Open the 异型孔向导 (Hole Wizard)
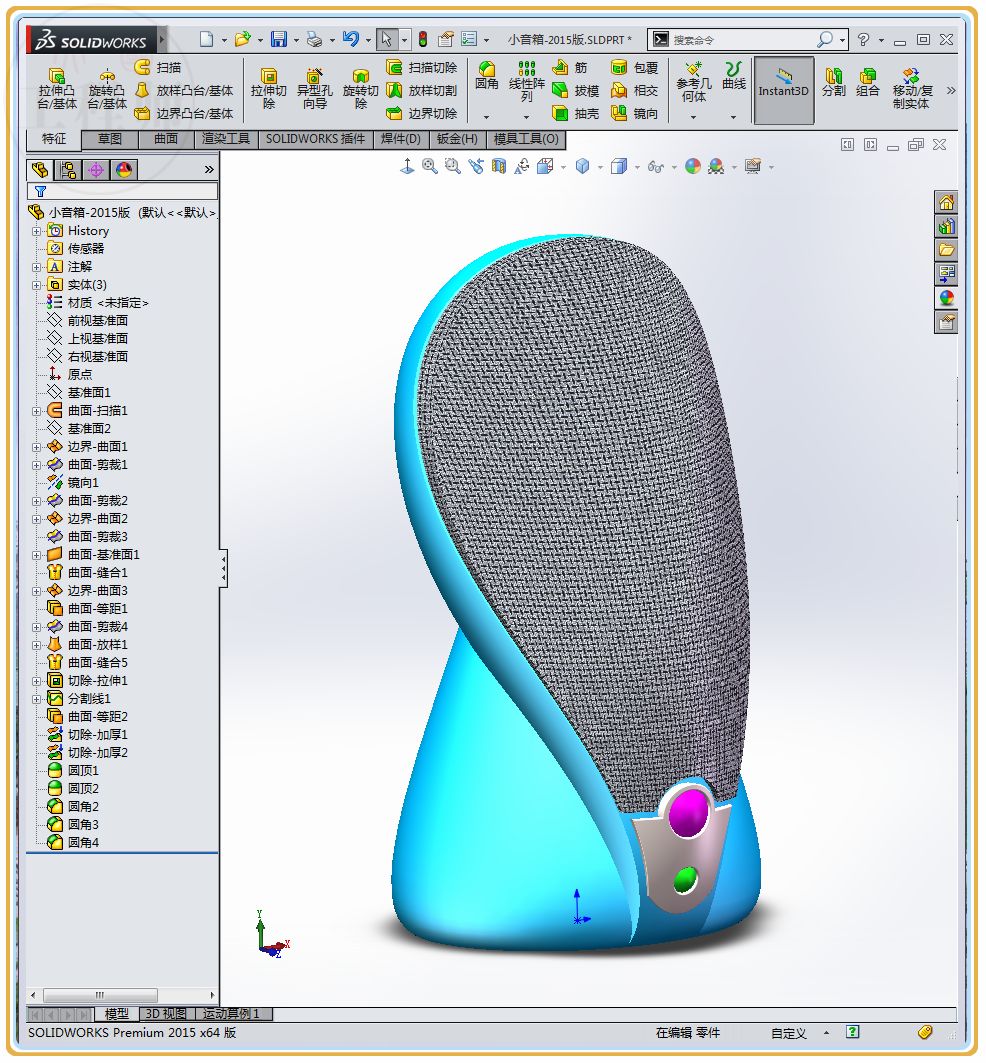Image resolution: width=986 pixels, height=1063 pixels. point(315,88)
